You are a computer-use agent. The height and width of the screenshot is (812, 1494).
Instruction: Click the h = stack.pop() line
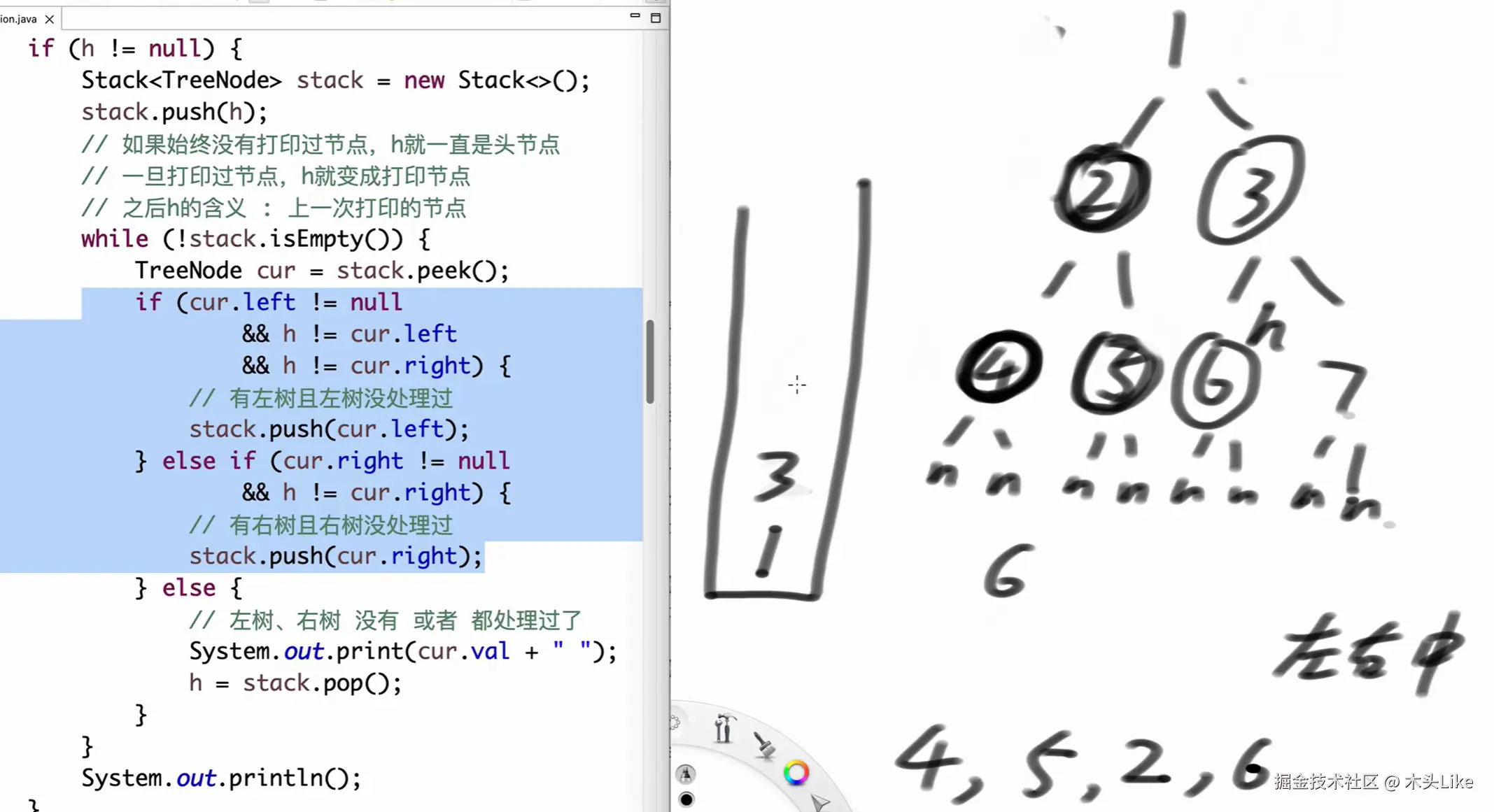[295, 683]
